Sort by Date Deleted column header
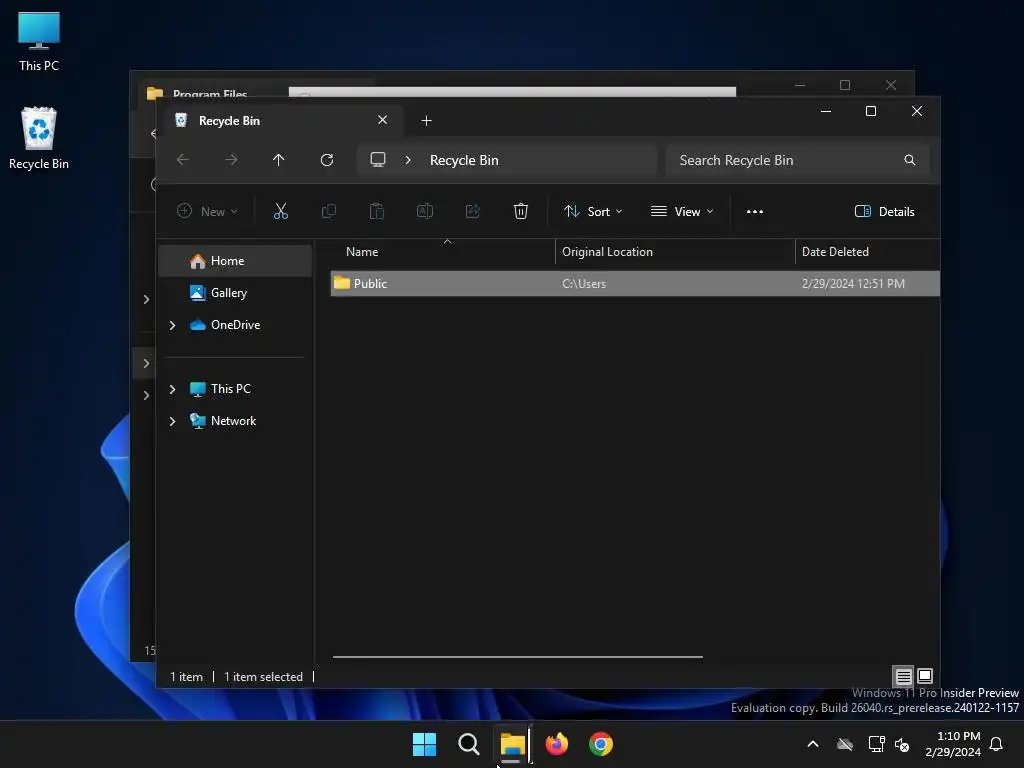1024x768 pixels. tap(868, 252)
